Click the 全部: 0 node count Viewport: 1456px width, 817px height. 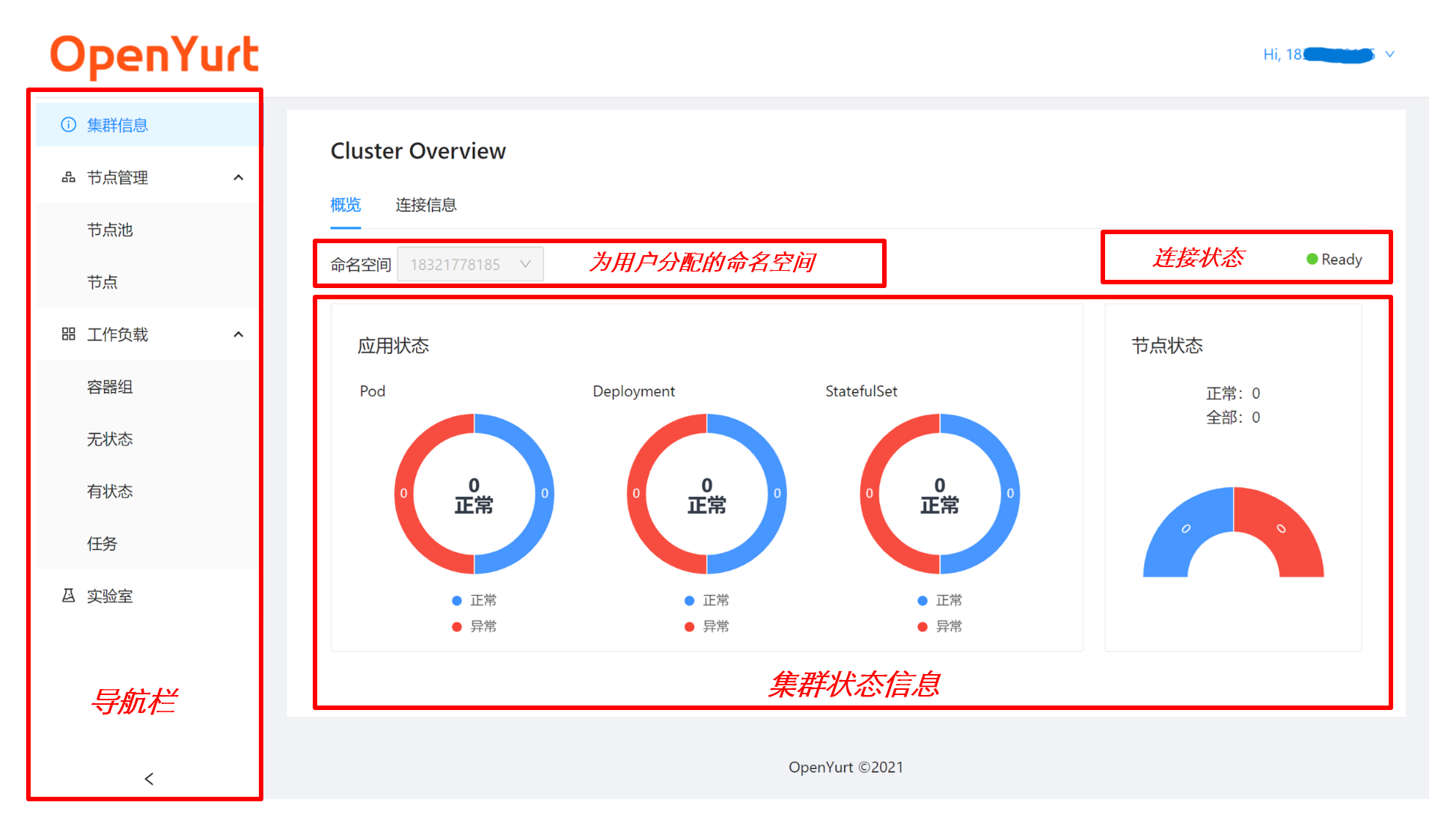pos(1233,417)
